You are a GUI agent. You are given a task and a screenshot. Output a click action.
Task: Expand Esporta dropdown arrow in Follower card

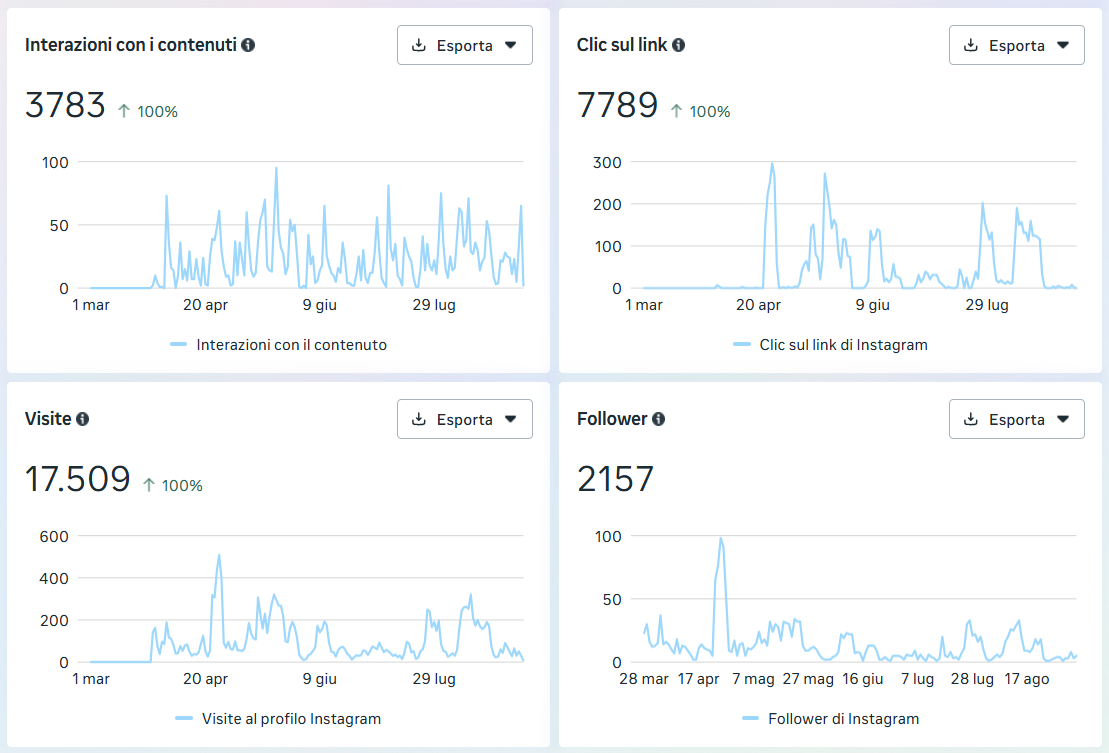click(1063, 419)
